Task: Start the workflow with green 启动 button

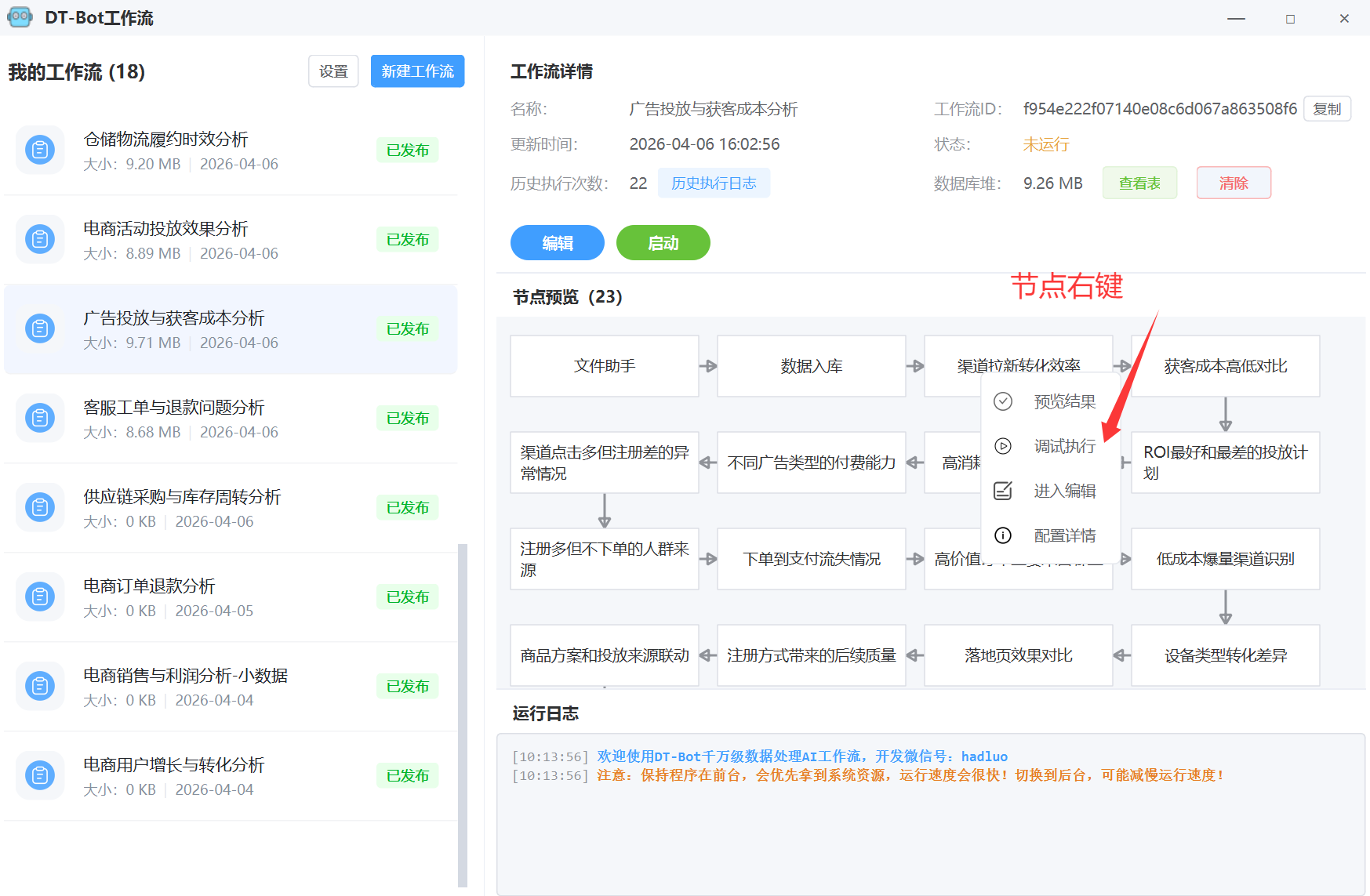Action: pyautogui.click(x=663, y=243)
